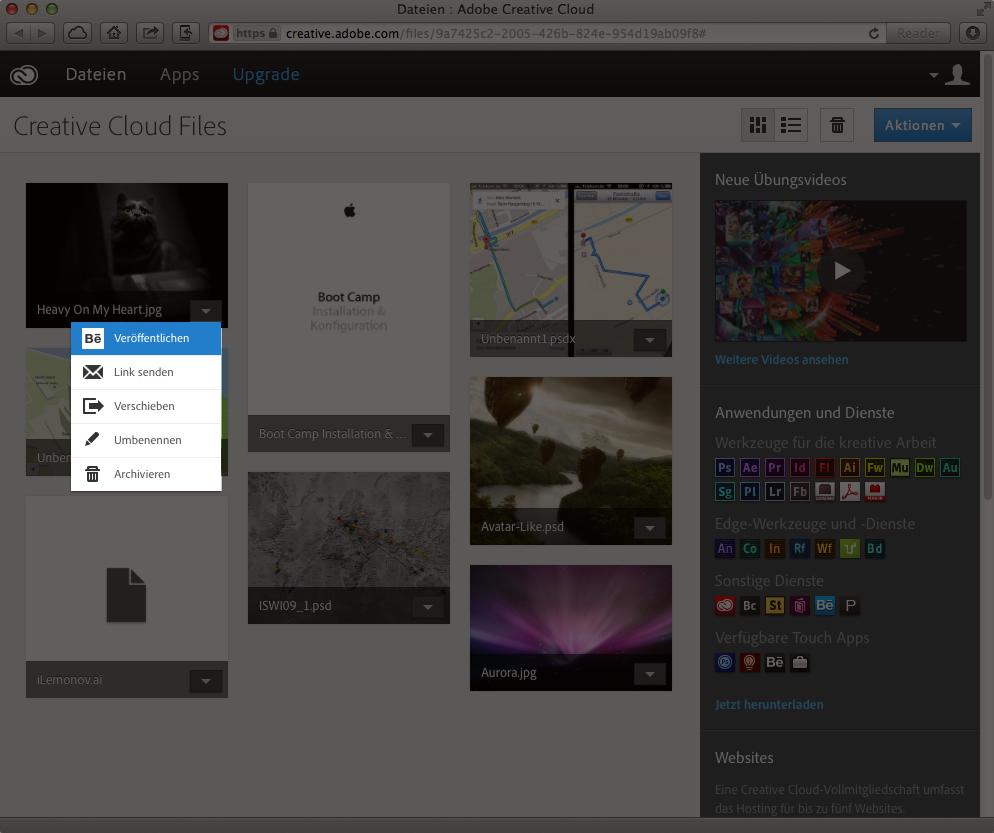Reload the page with the refresh arrow

pyautogui.click(x=874, y=34)
